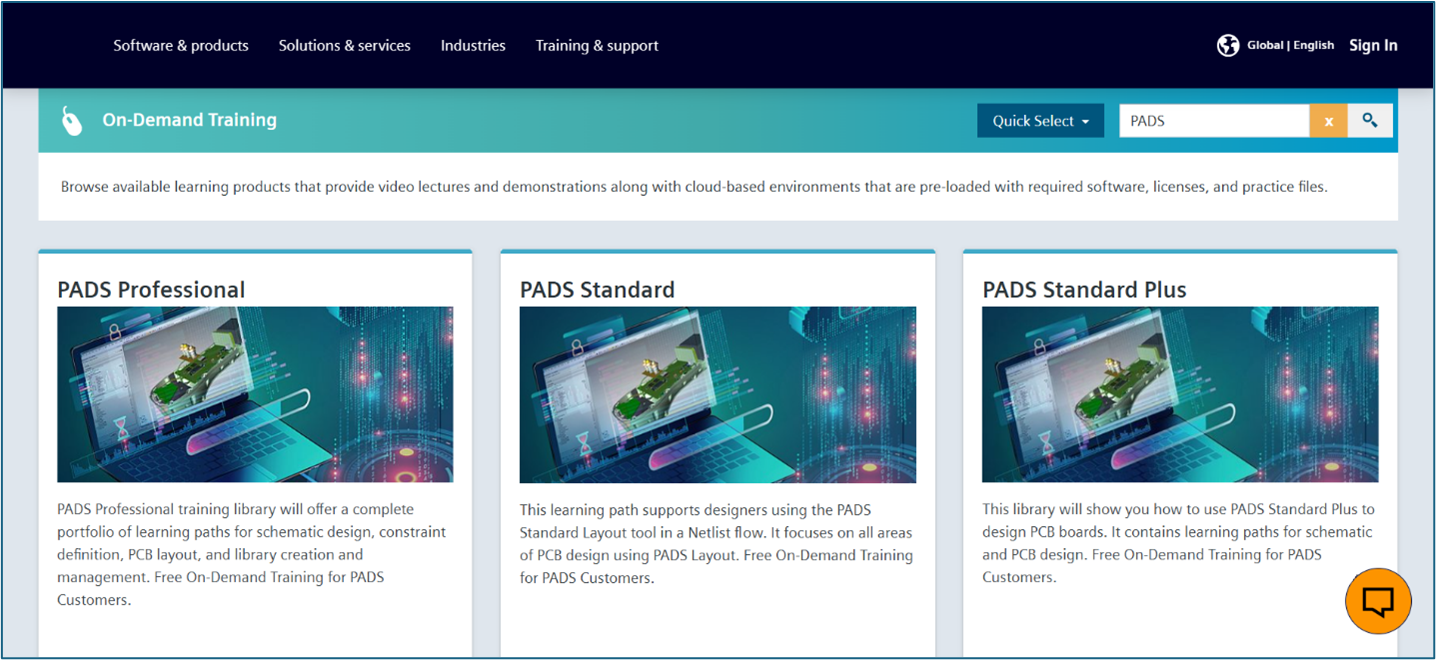
Task: Click the PADS Standard course thumbnail
Action: click(x=717, y=394)
